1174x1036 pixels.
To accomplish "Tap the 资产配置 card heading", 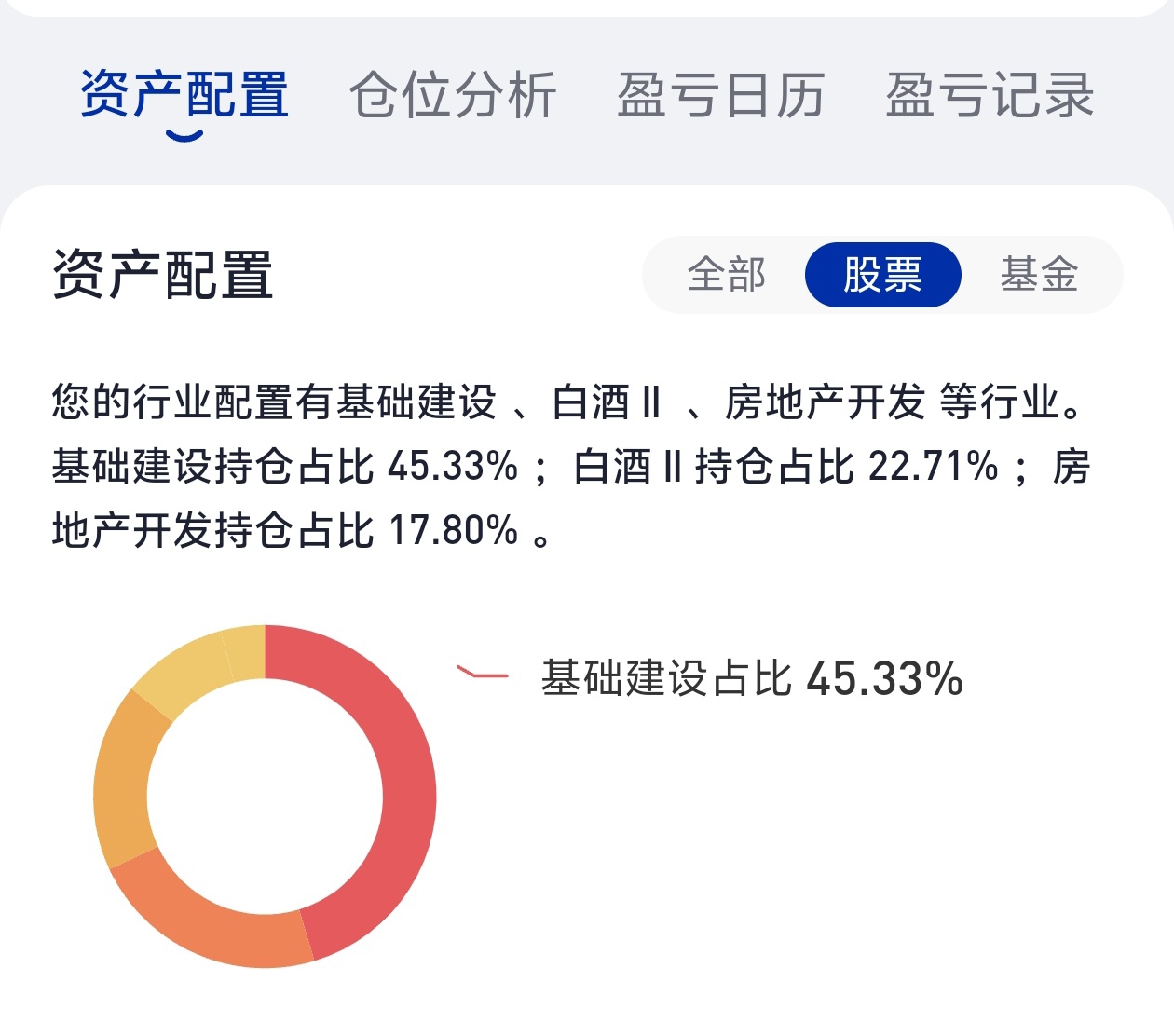I will 163,275.
